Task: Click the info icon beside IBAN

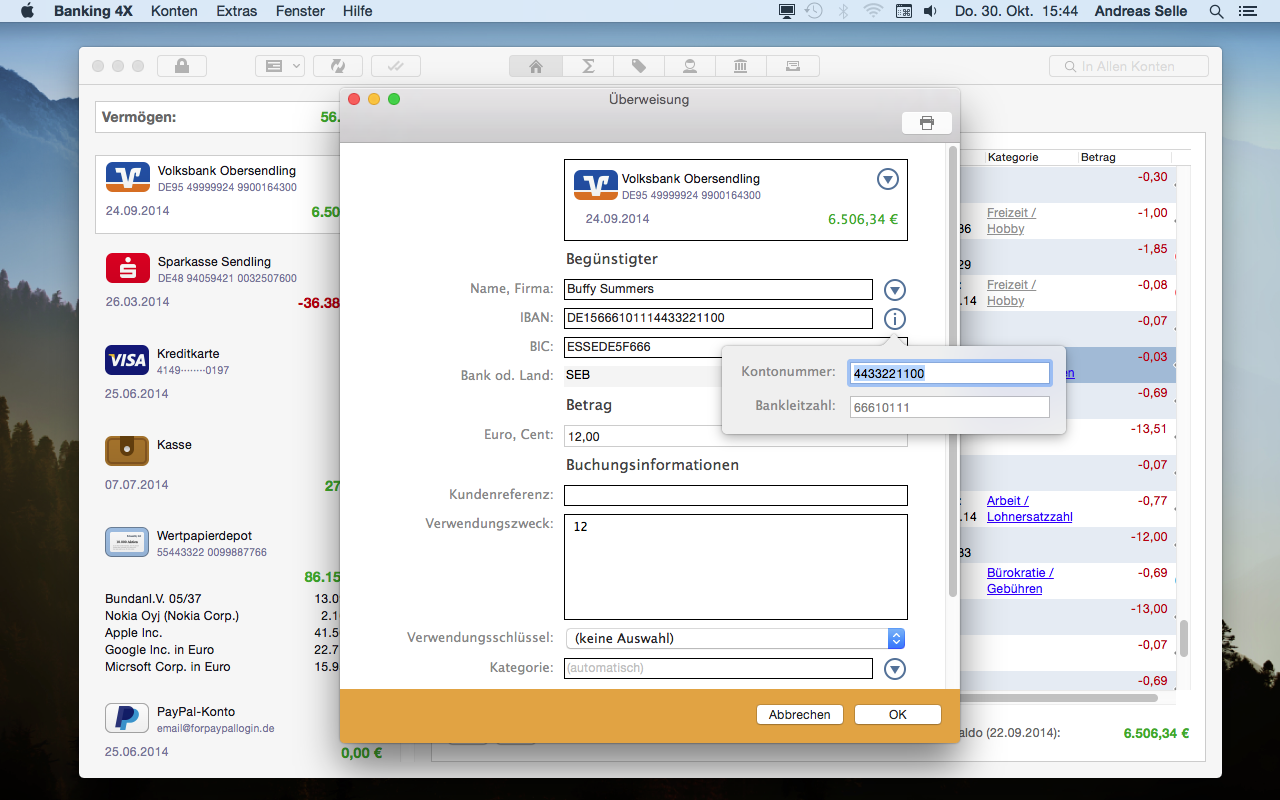Action: pos(895,320)
